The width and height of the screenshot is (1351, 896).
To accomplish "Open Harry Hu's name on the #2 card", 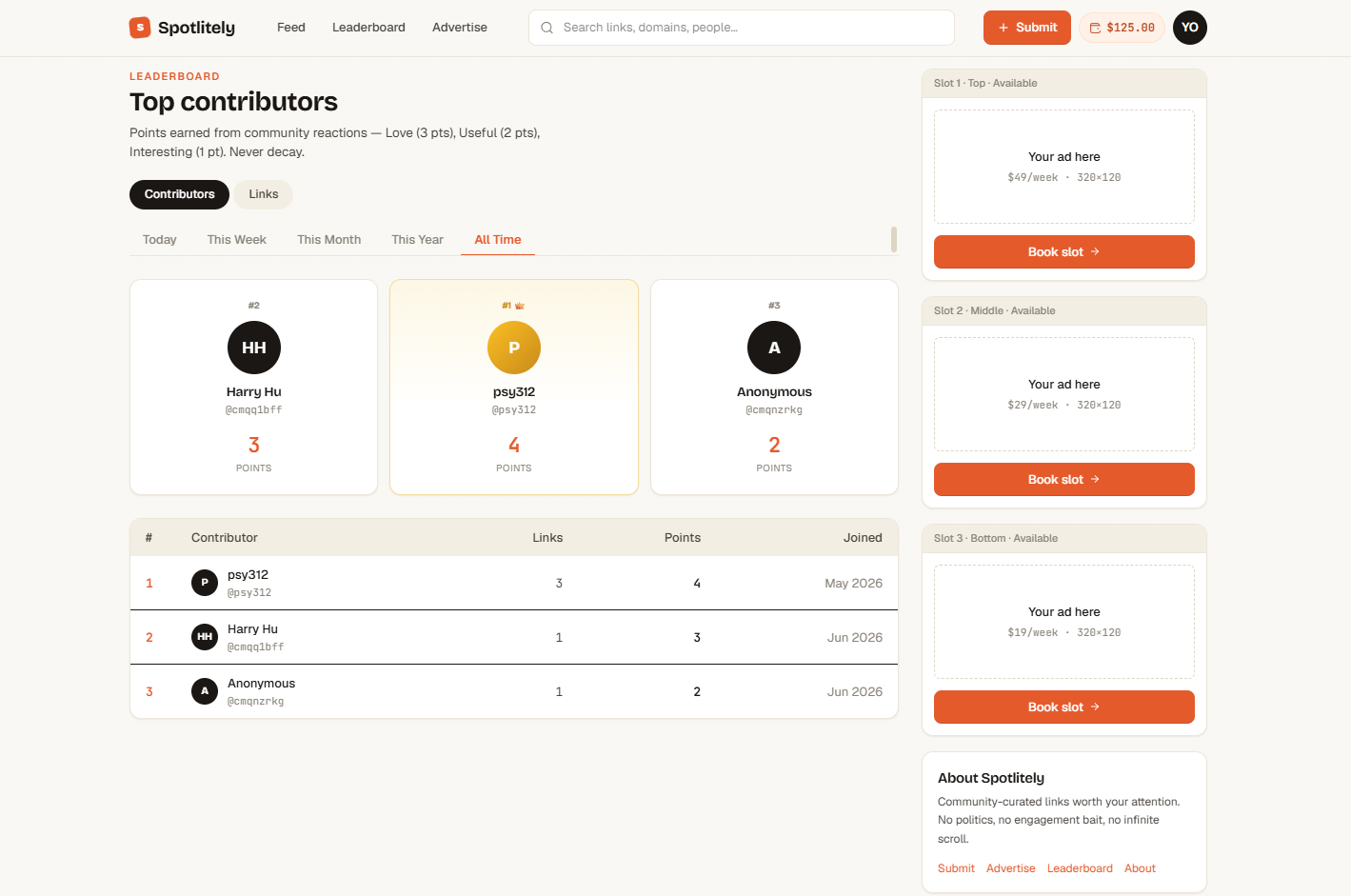I will tap(254, 392).
